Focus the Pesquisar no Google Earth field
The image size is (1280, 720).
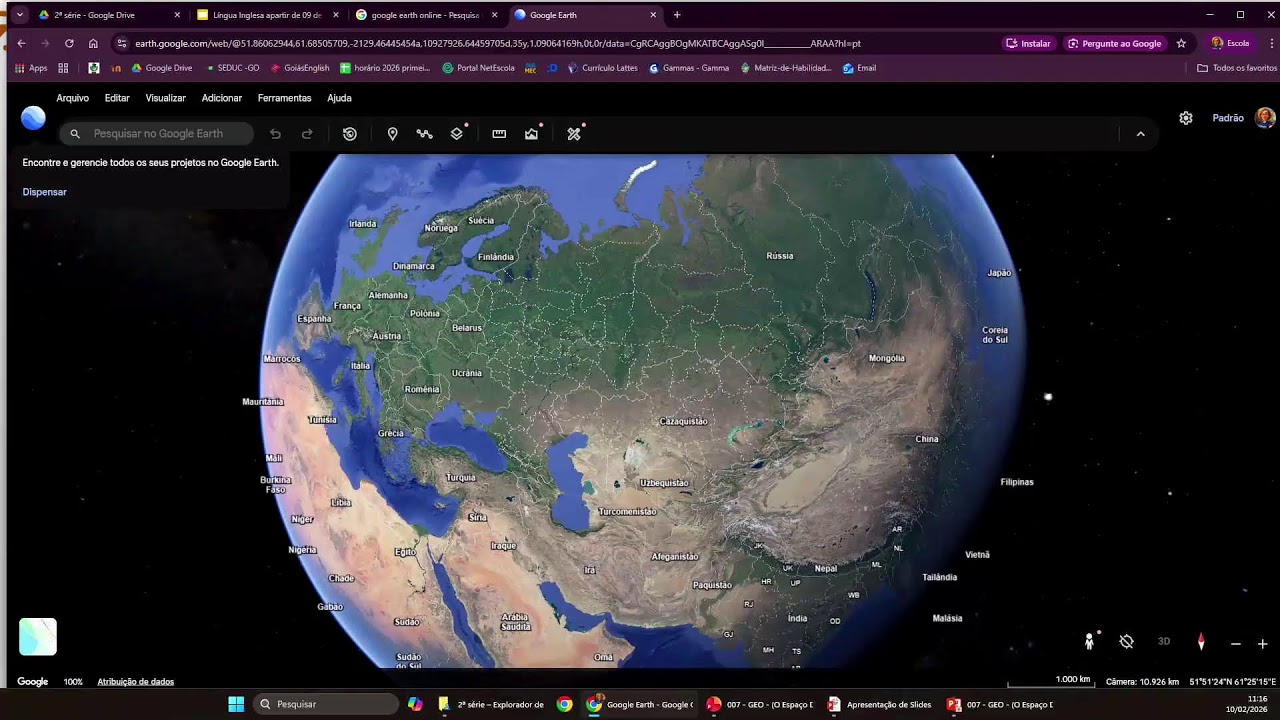(157, 134)
